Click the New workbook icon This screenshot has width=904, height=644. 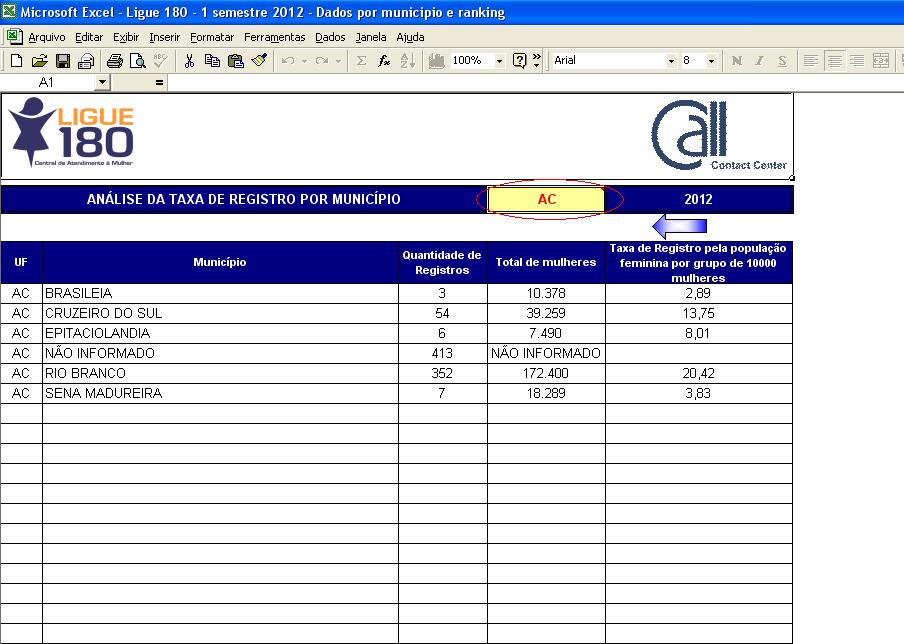point(17,61)
